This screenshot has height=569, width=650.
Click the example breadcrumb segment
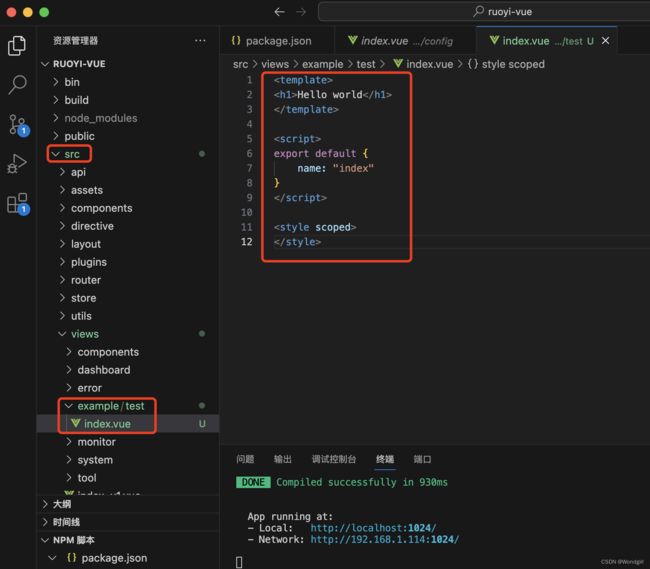pos(323,64)
